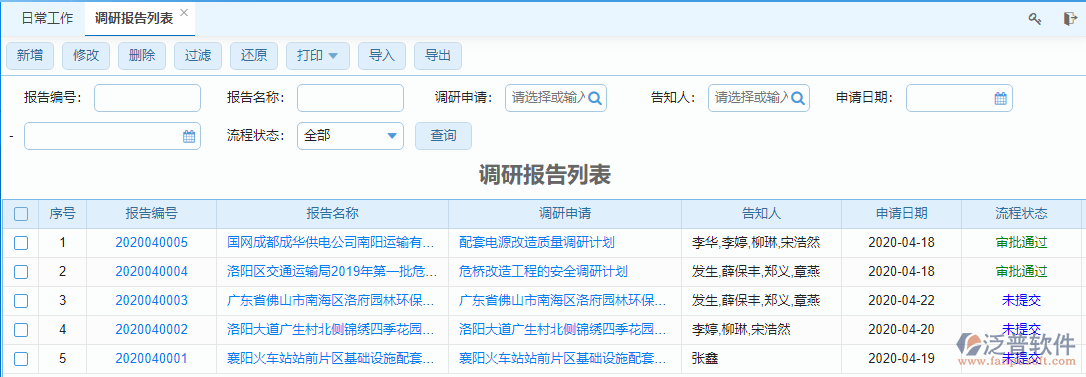The width and height of the screenshot is (1086, 377).
Task: Expand the 流程状态 combo box
Action: 350,136
